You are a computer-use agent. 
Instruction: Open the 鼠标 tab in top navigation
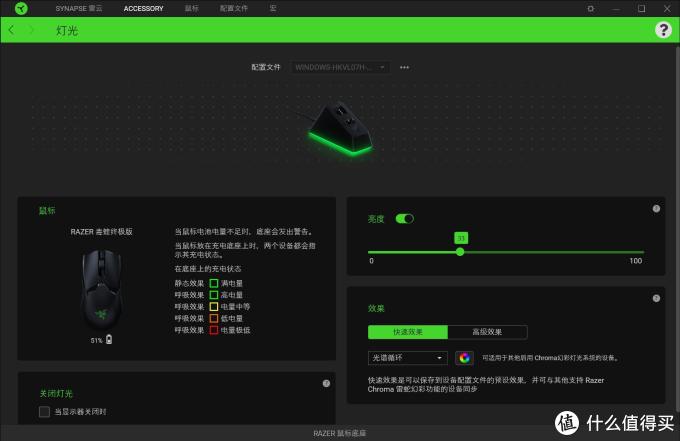point(192,8)
